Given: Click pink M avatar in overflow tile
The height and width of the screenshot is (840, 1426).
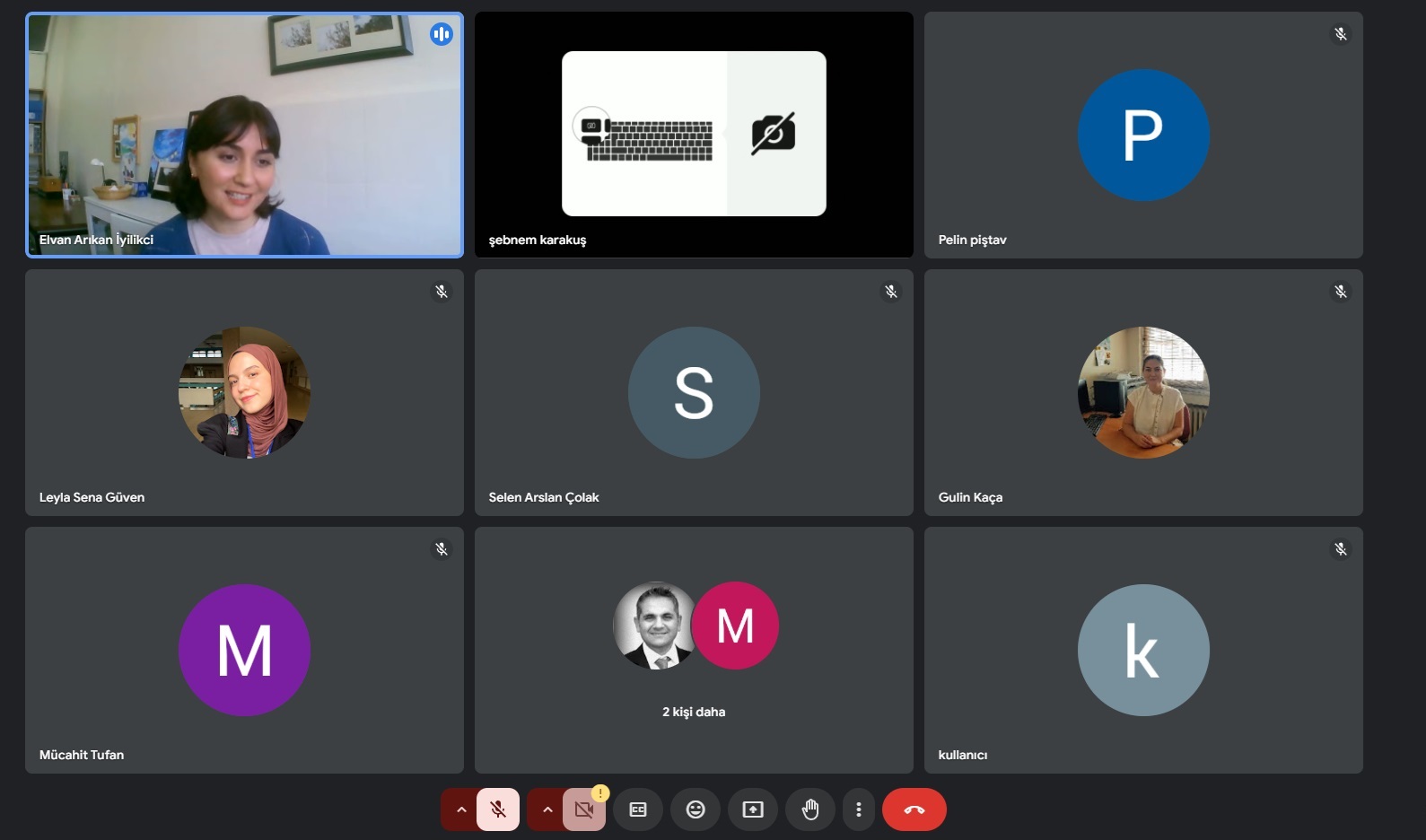Looking at the screenshot, I should click(736, 626).
